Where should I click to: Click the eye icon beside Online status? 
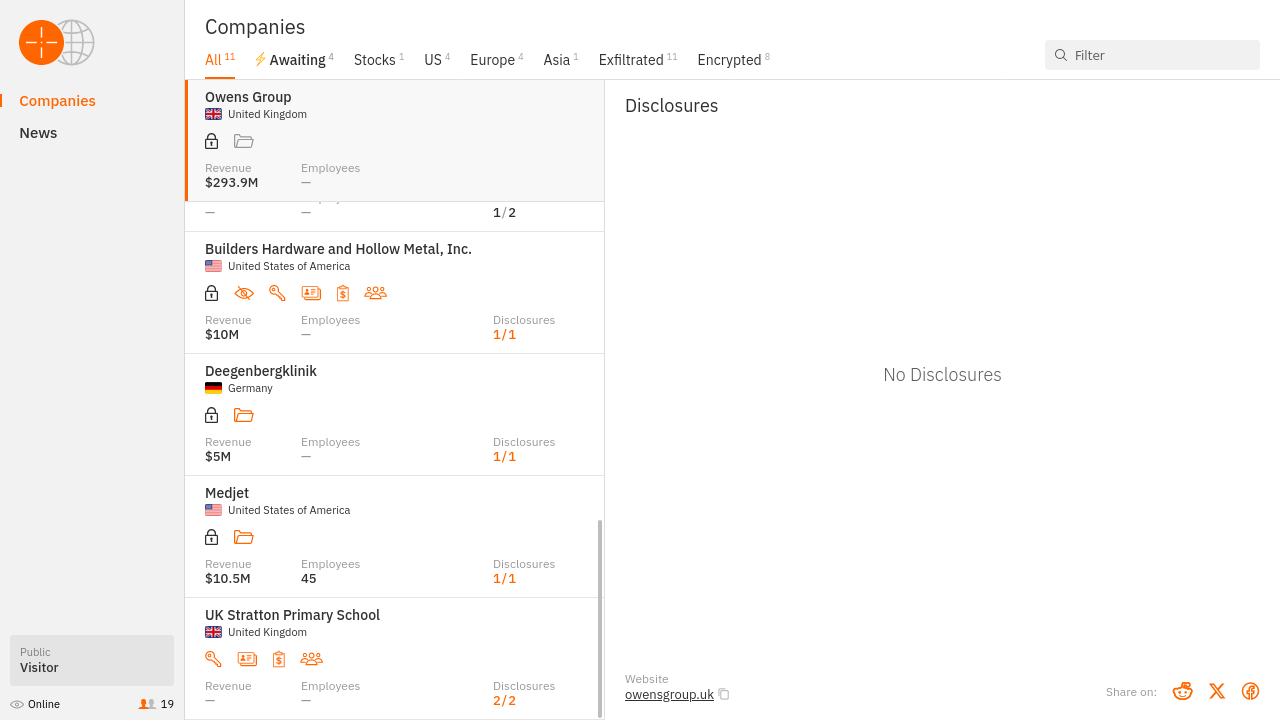(17, 704)
